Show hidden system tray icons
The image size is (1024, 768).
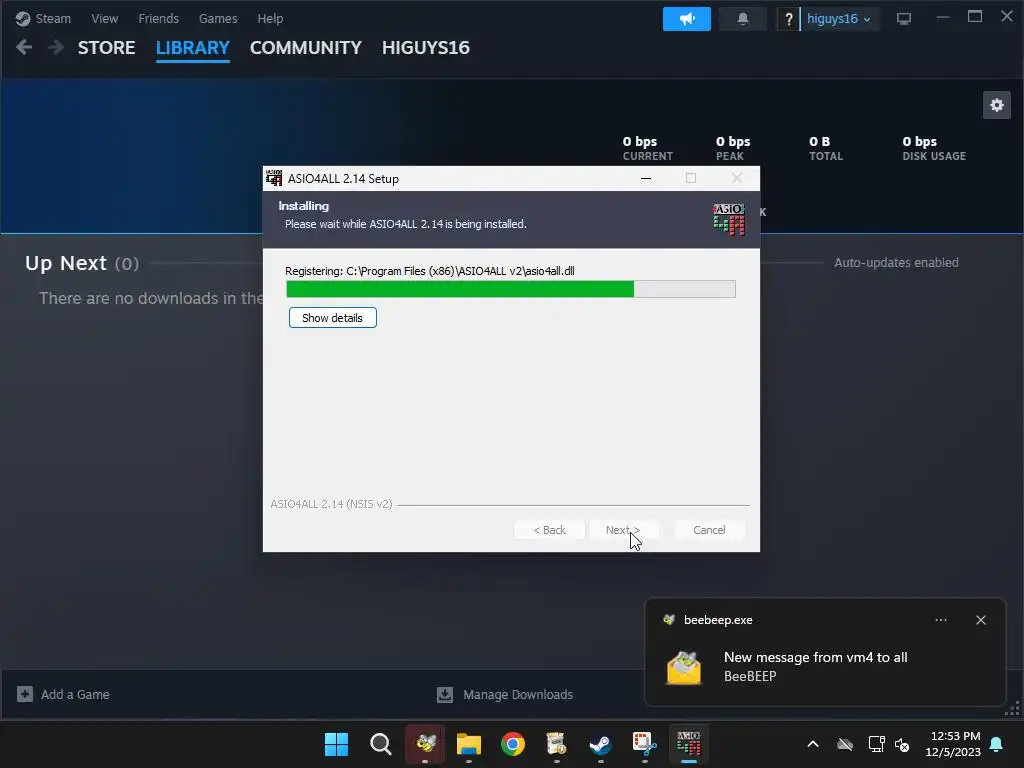[x=812, y=744]
